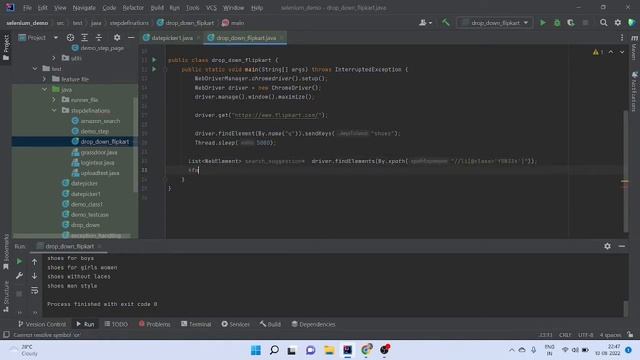
Task: Open run configuration drop_down_flipkart dropdown
Action: tap(494, 23)
